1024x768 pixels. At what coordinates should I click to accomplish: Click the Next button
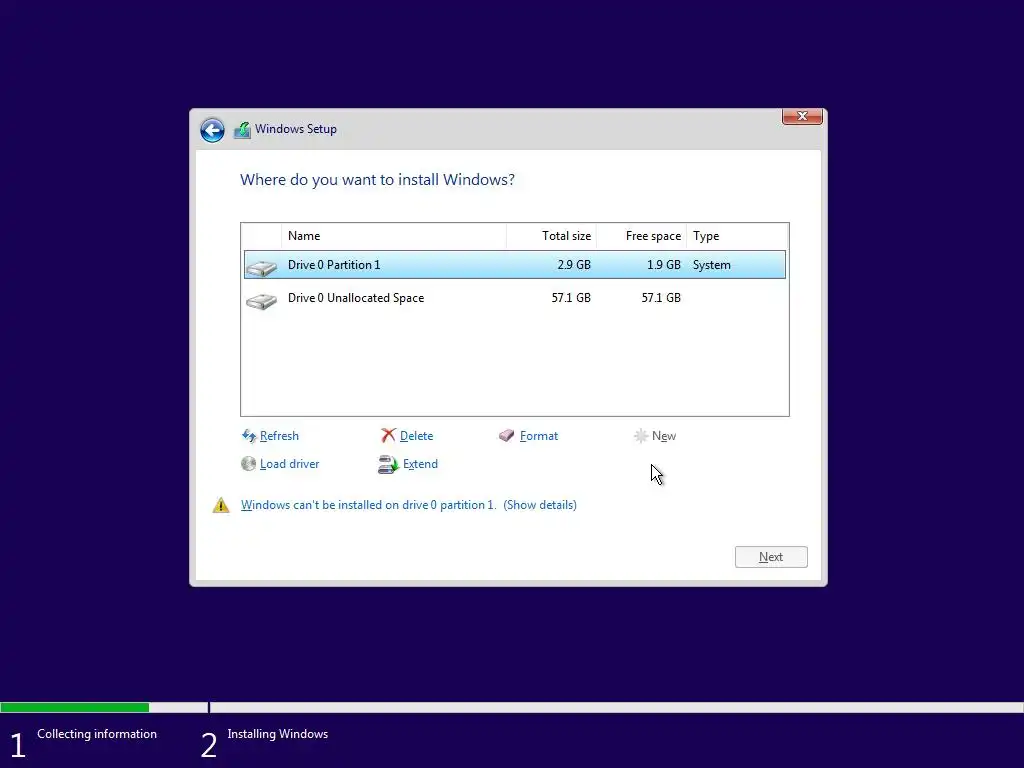click(771, 557)
